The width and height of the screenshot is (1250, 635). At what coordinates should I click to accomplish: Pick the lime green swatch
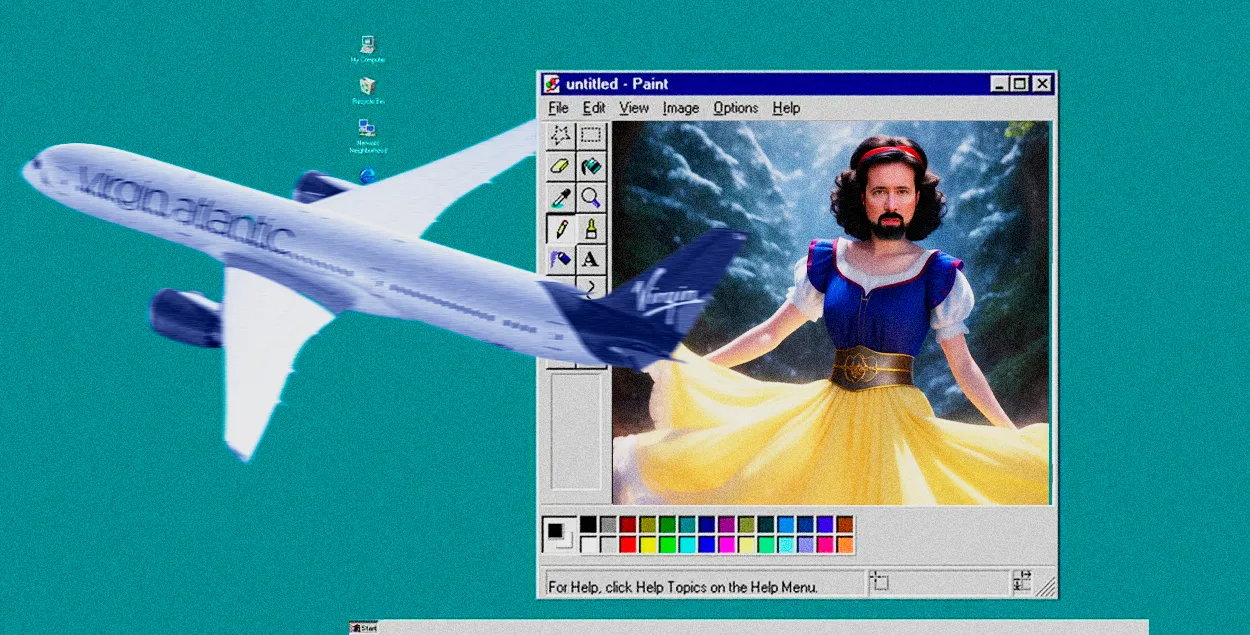pyautogui.click(x=667, y=545)
